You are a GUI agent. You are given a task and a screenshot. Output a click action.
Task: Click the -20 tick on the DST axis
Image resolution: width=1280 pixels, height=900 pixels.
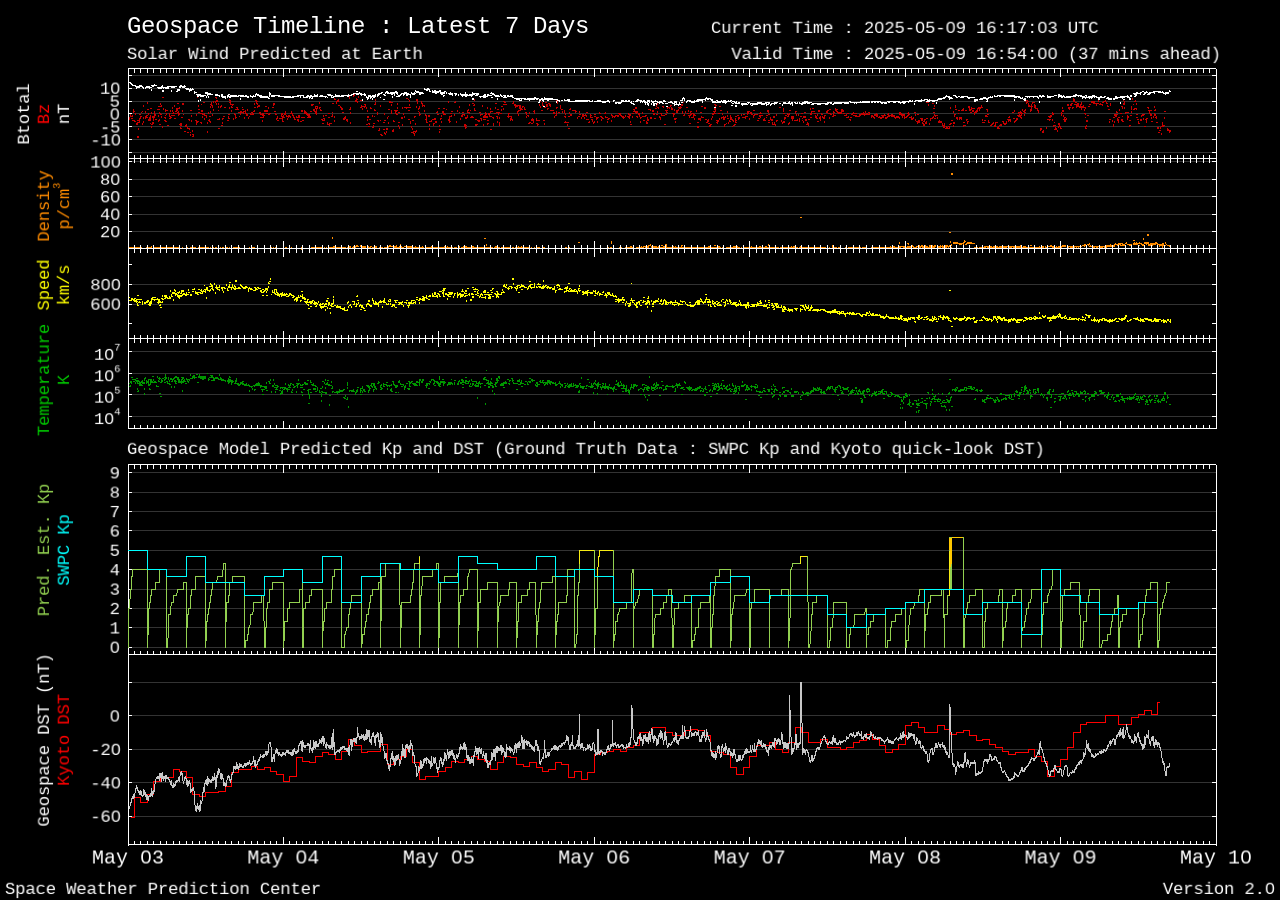coord(106,750)
